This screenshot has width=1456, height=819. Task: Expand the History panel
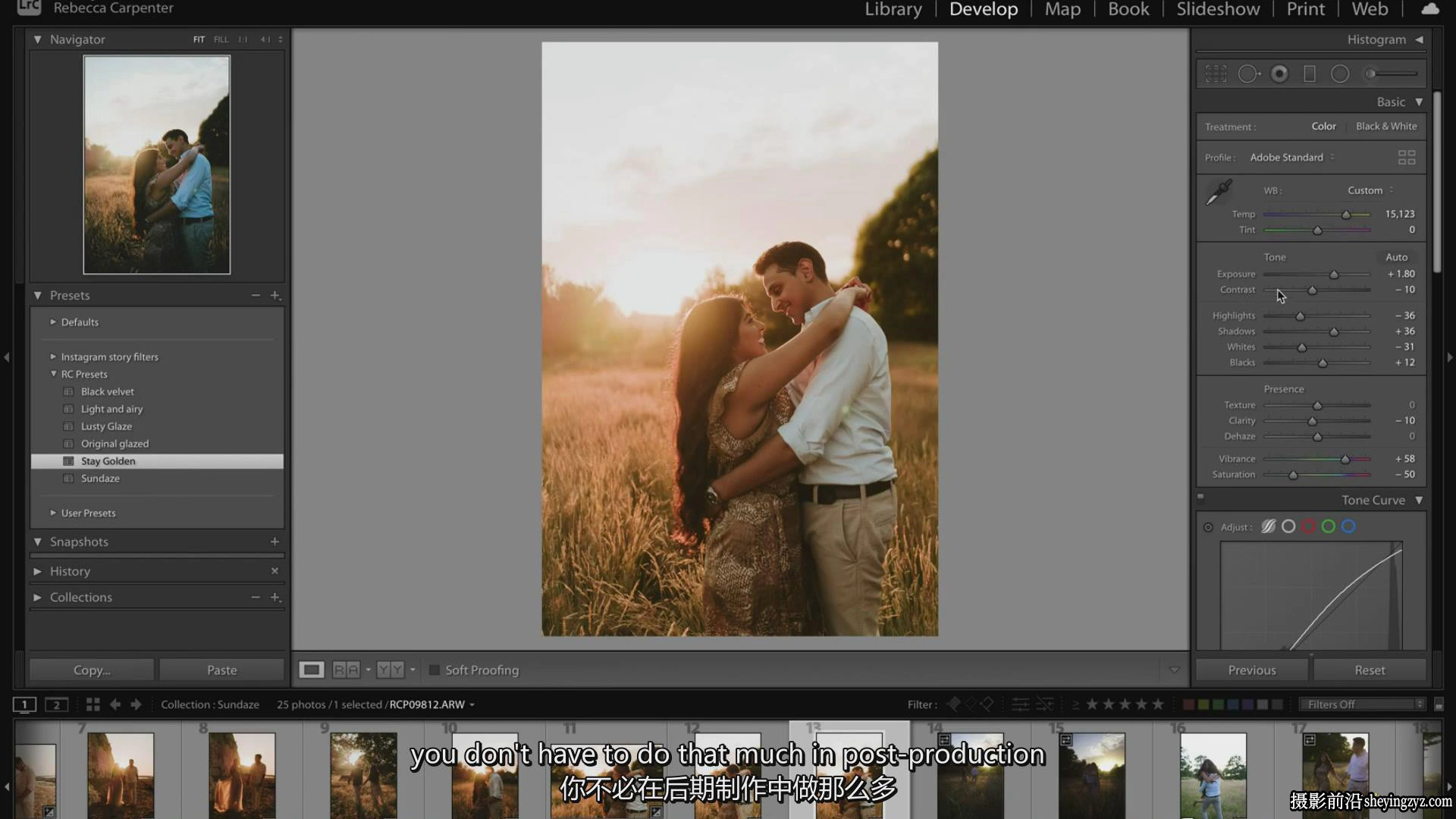tap(37, 571)
